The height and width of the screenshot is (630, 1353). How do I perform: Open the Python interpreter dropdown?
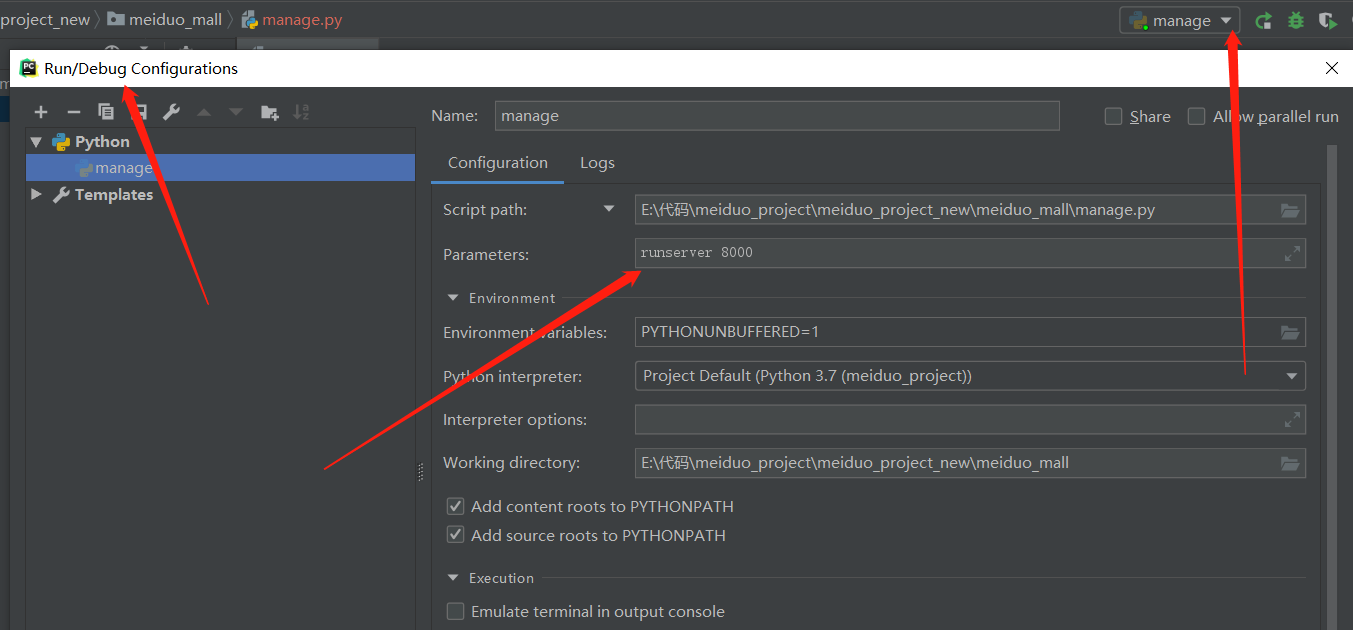(1290, 376)
